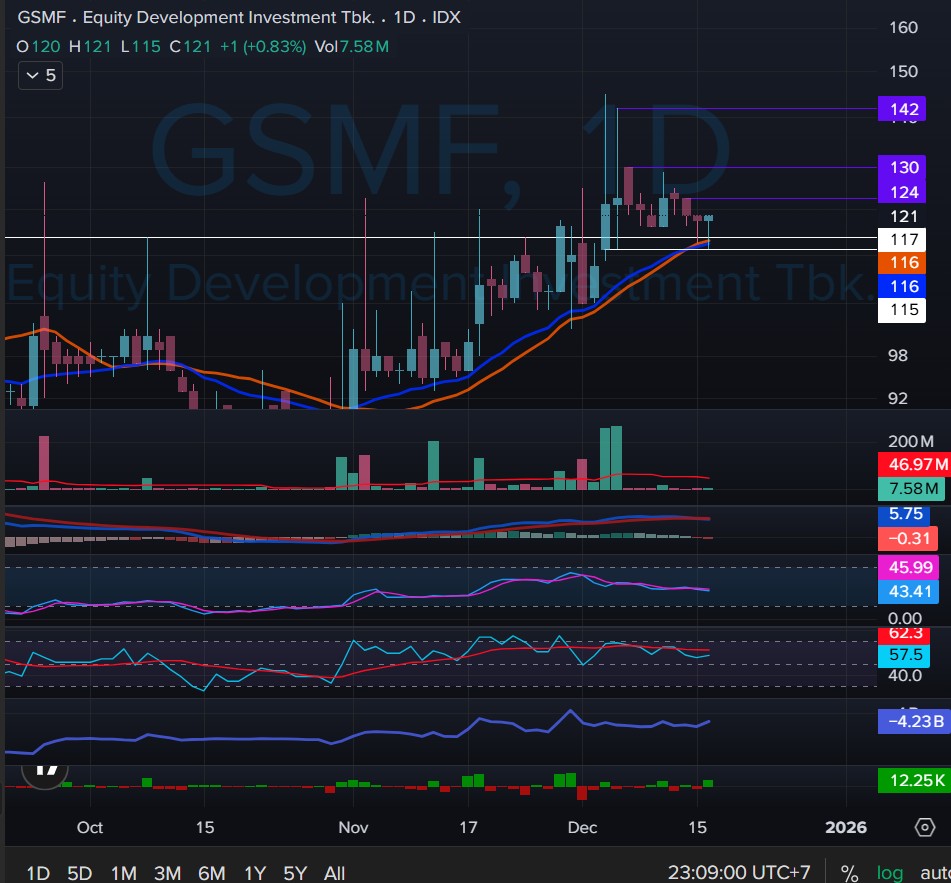This screenshot has width=951, height=883.
Task: Toggle log scale mode
Action: pyautogui.click(x=890, y=873)
